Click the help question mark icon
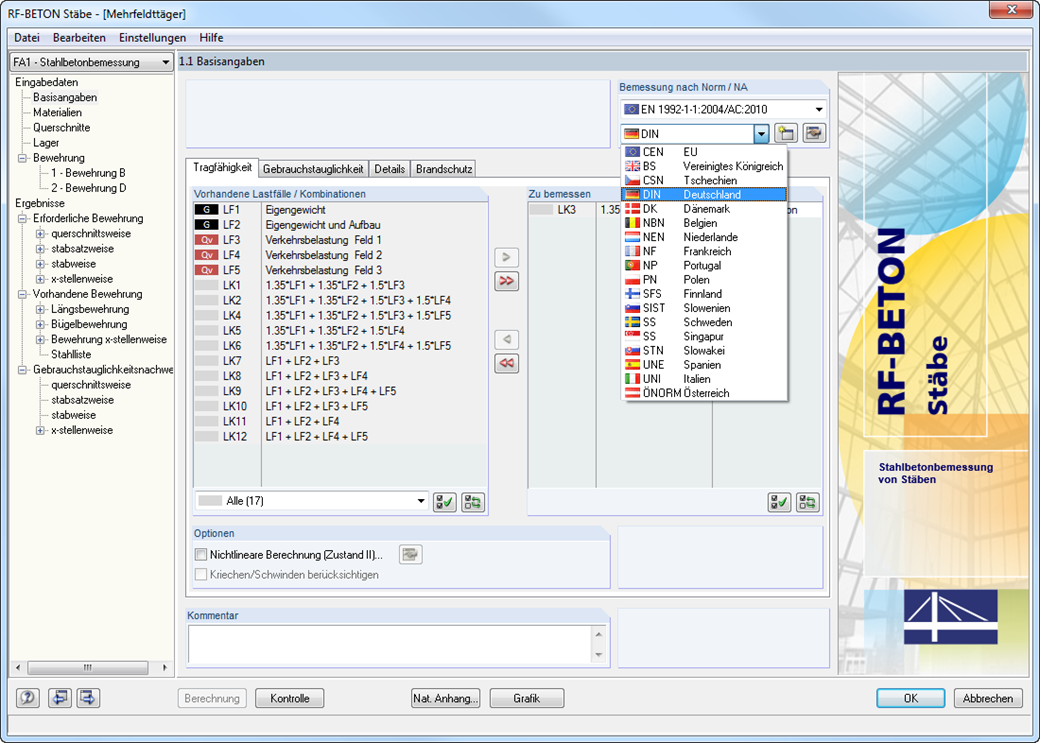Screen dimensions: 1040x743 (28, 698)
